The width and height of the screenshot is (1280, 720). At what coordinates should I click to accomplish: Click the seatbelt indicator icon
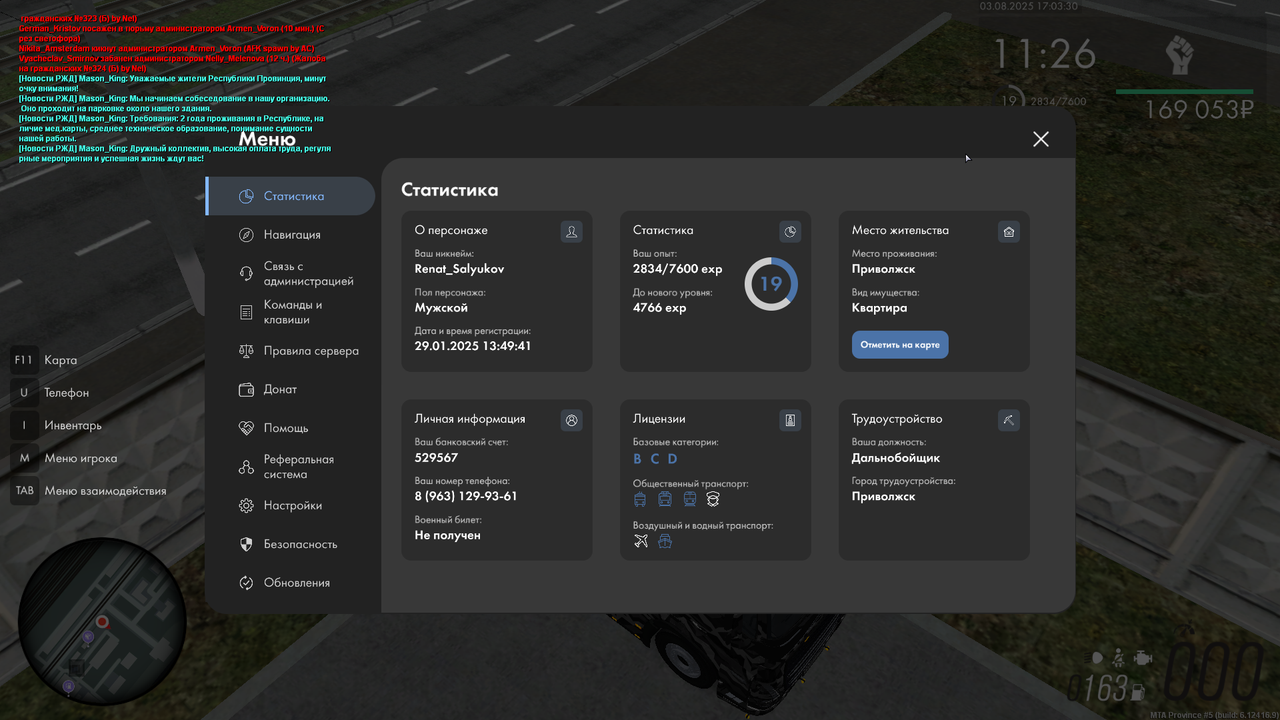[x=1119, y=658]
